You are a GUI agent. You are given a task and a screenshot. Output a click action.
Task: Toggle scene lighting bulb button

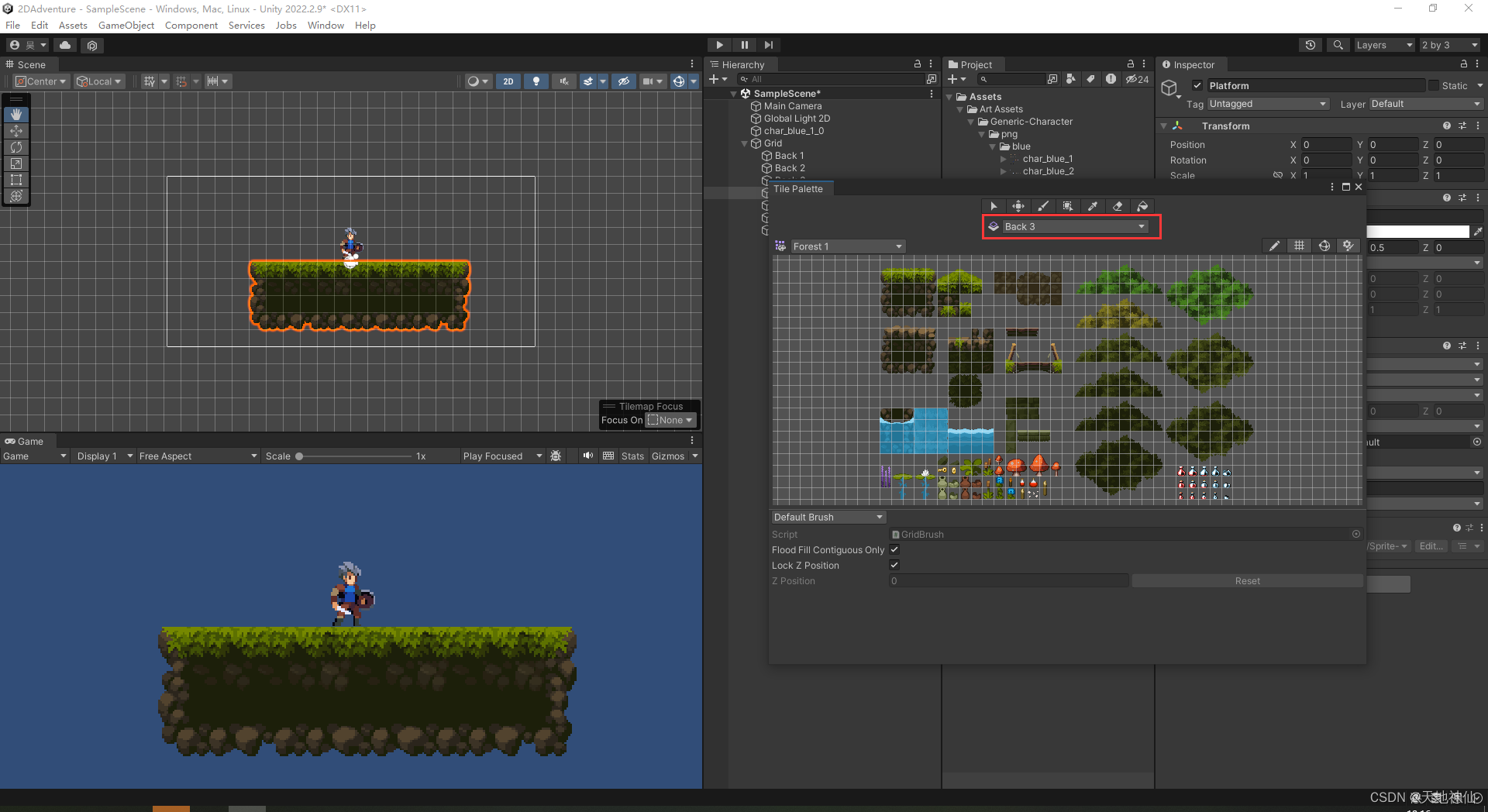pyautogui.click(x=536, y=81)
